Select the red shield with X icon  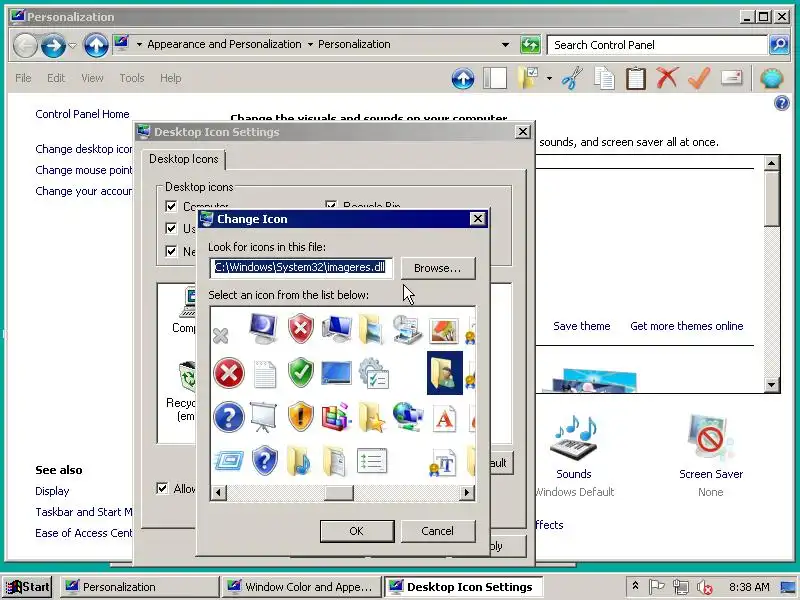(x=301, y=329)
